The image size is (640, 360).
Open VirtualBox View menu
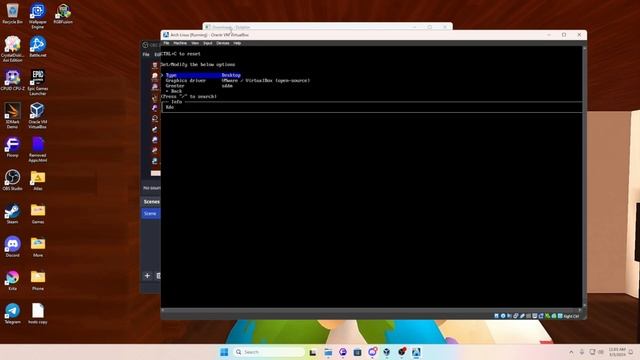tap(195, 43)
